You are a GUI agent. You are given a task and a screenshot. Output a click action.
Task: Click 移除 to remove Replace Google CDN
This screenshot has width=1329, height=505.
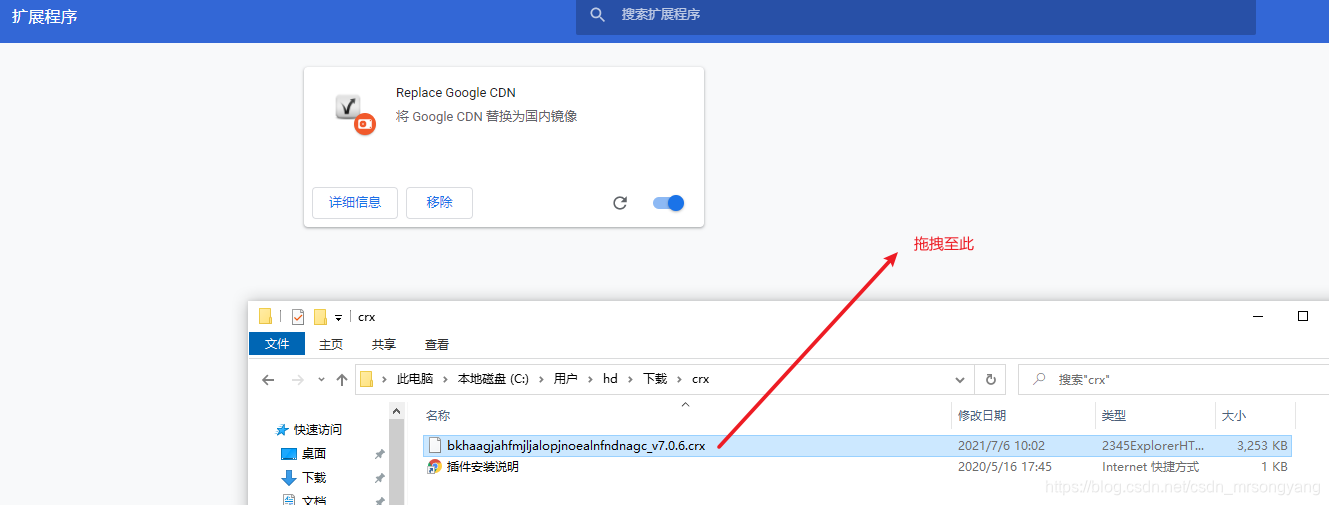point(440,202)
